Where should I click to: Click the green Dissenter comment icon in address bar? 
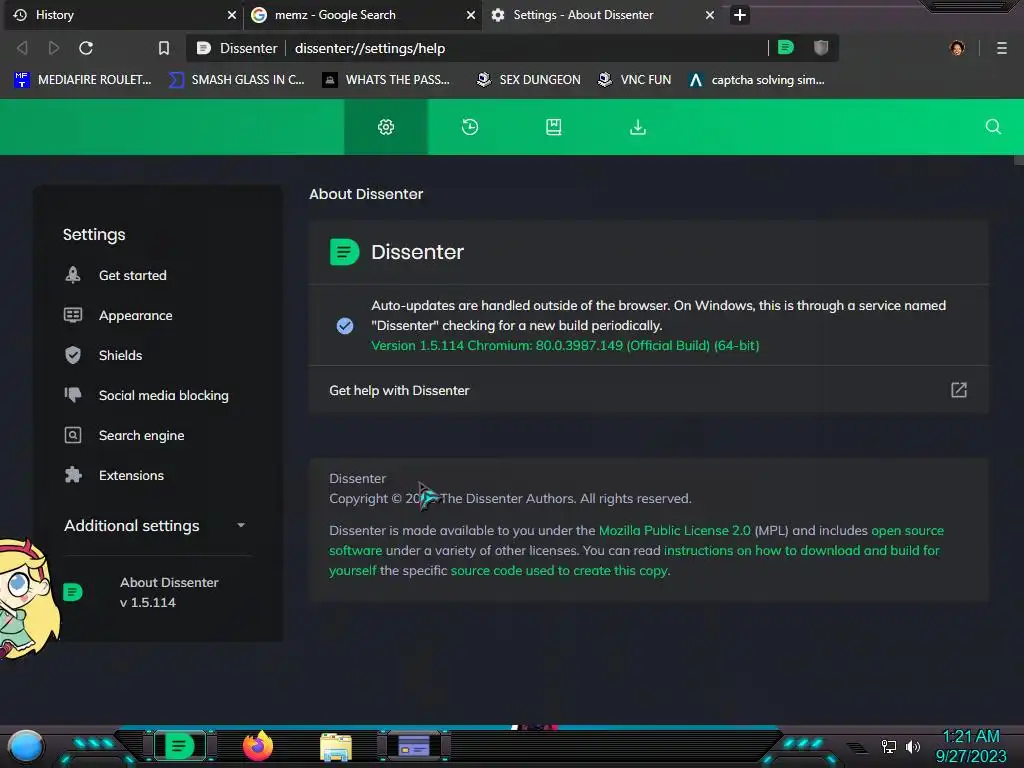[x=786, y=47]
